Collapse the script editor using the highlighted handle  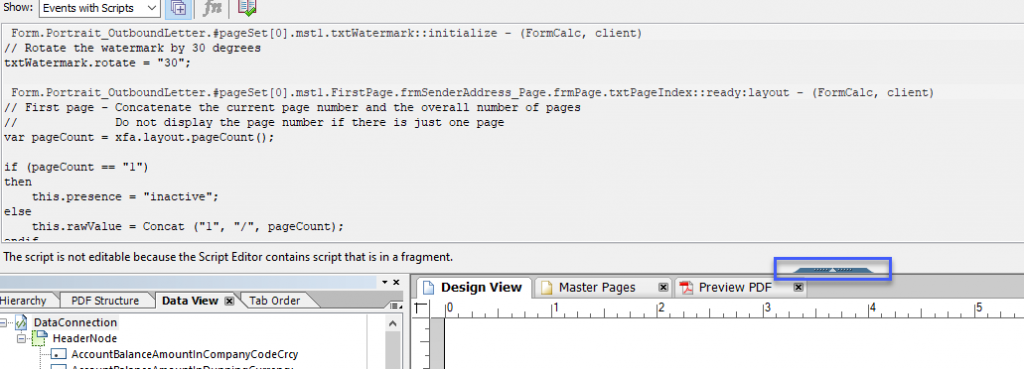click(x=832, y=268)
